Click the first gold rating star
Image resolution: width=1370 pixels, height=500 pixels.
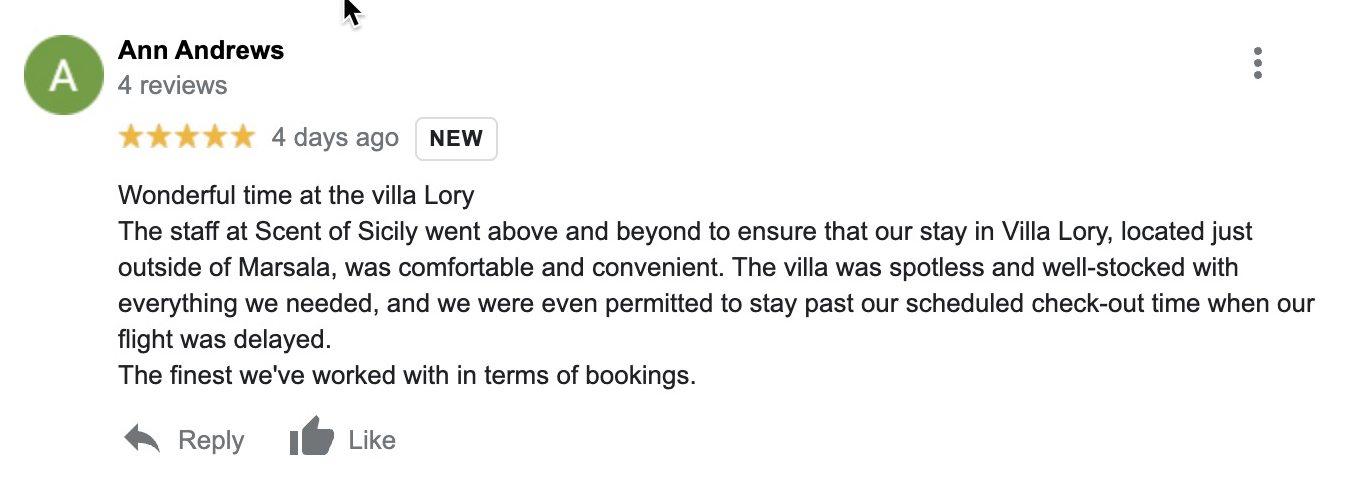pos(131,137)
